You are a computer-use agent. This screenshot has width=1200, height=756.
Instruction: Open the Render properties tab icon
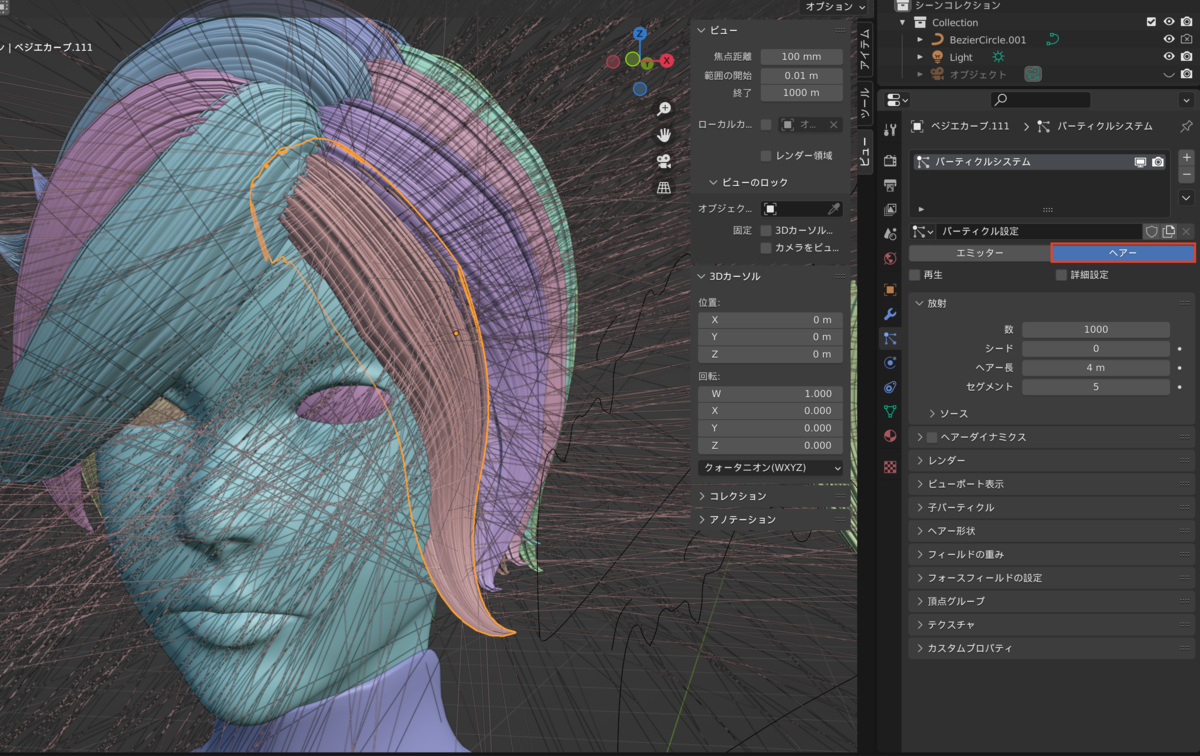click(890, 161)
